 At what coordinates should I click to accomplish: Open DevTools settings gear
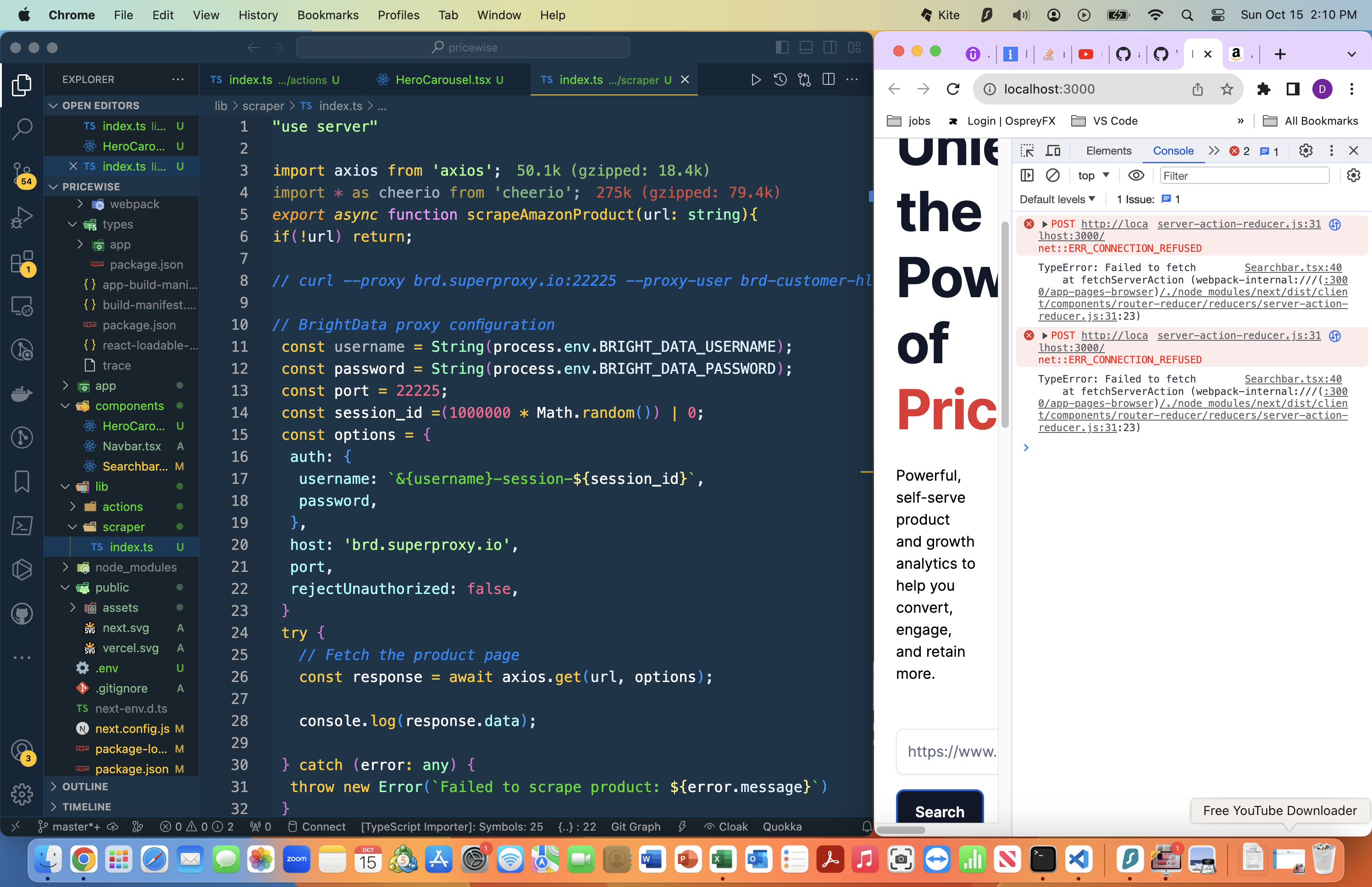click(1306, 151)
